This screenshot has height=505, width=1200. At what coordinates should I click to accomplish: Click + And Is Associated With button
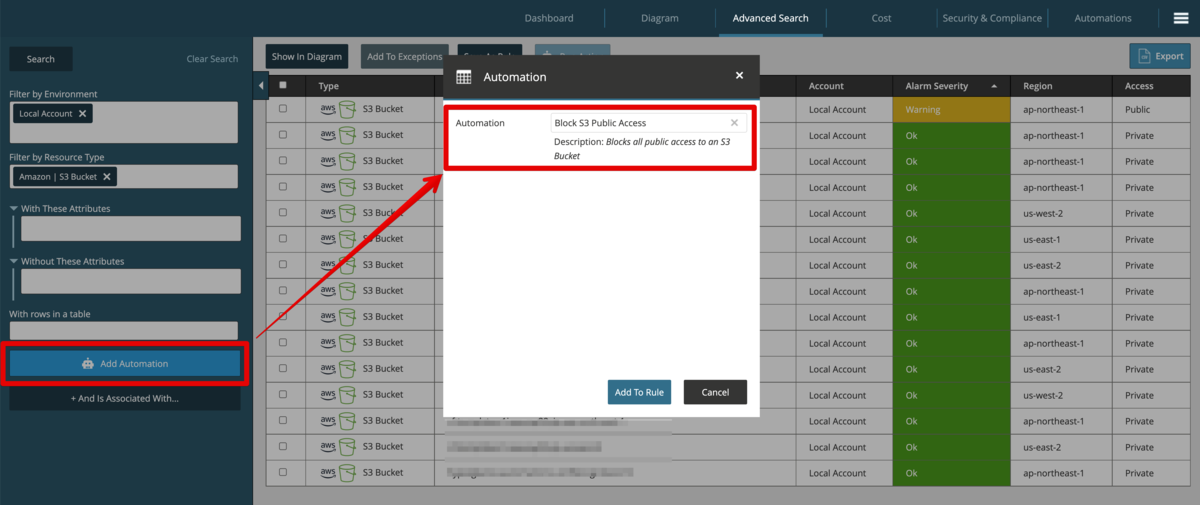[125, 398]
